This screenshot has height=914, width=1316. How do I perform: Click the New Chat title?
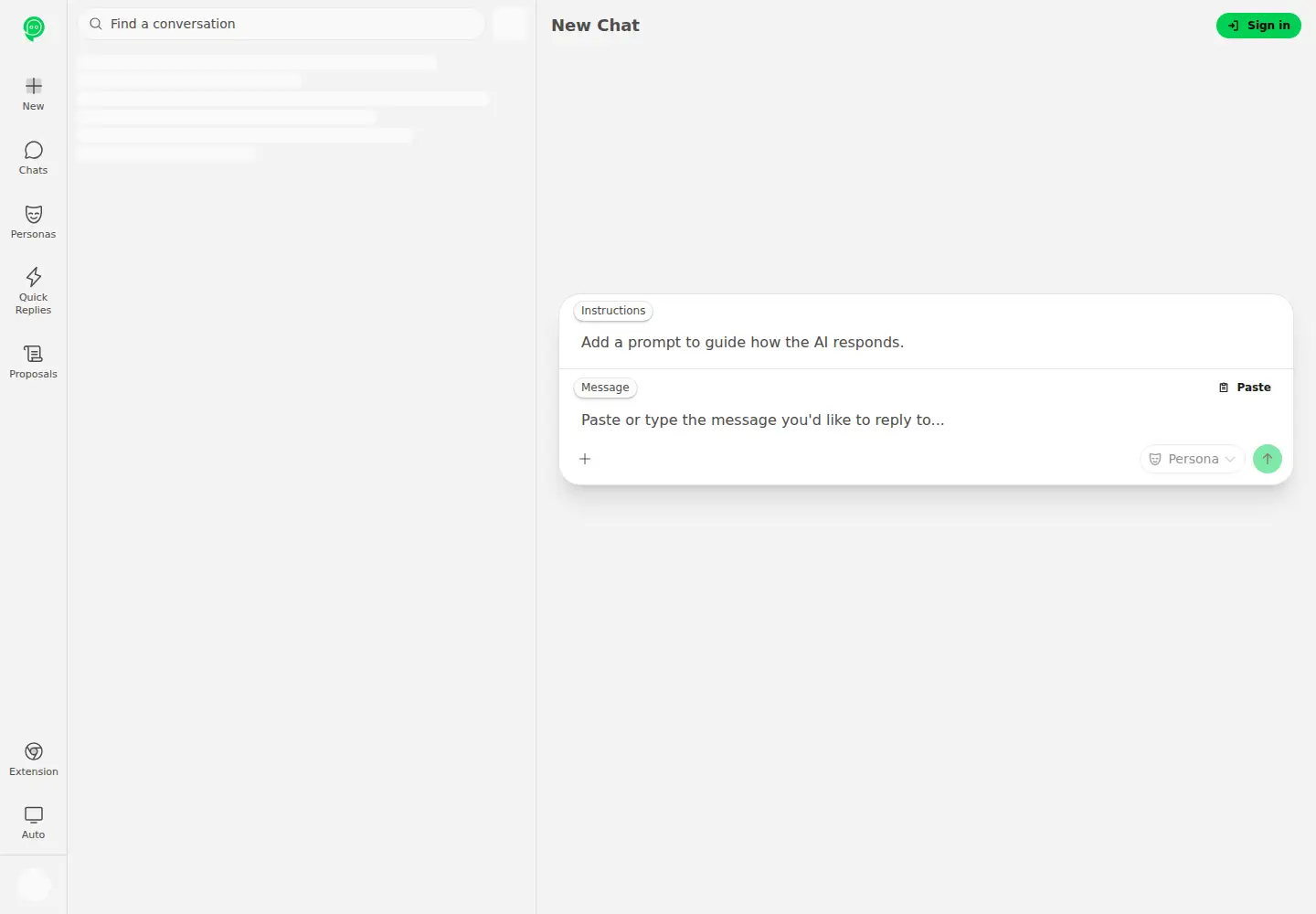(x=596, y=26)
